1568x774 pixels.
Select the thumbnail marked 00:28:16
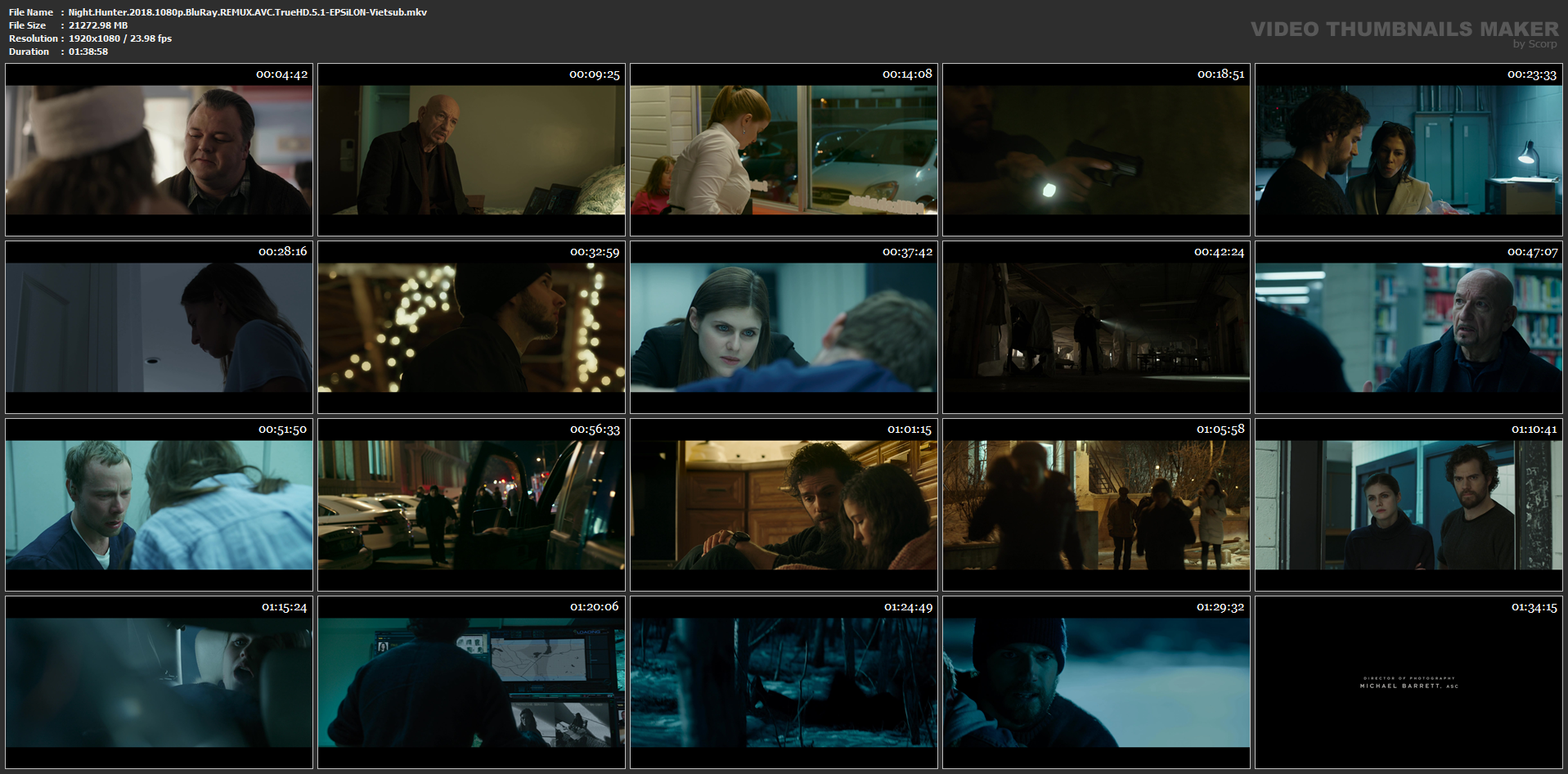(x=159, y=327)
